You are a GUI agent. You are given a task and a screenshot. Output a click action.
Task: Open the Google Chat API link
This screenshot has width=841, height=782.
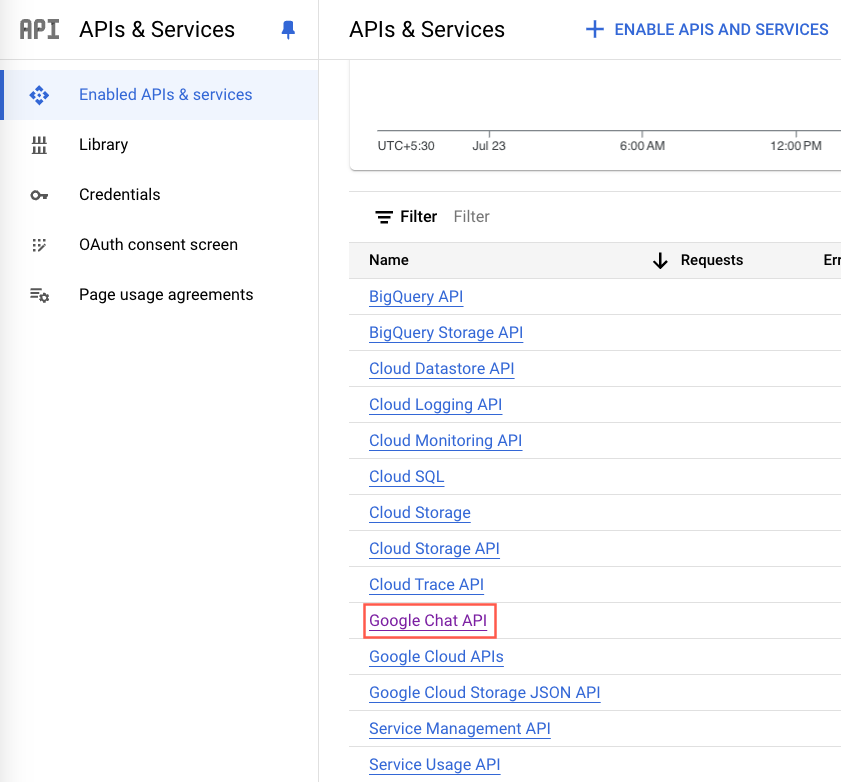coord(428,621)
